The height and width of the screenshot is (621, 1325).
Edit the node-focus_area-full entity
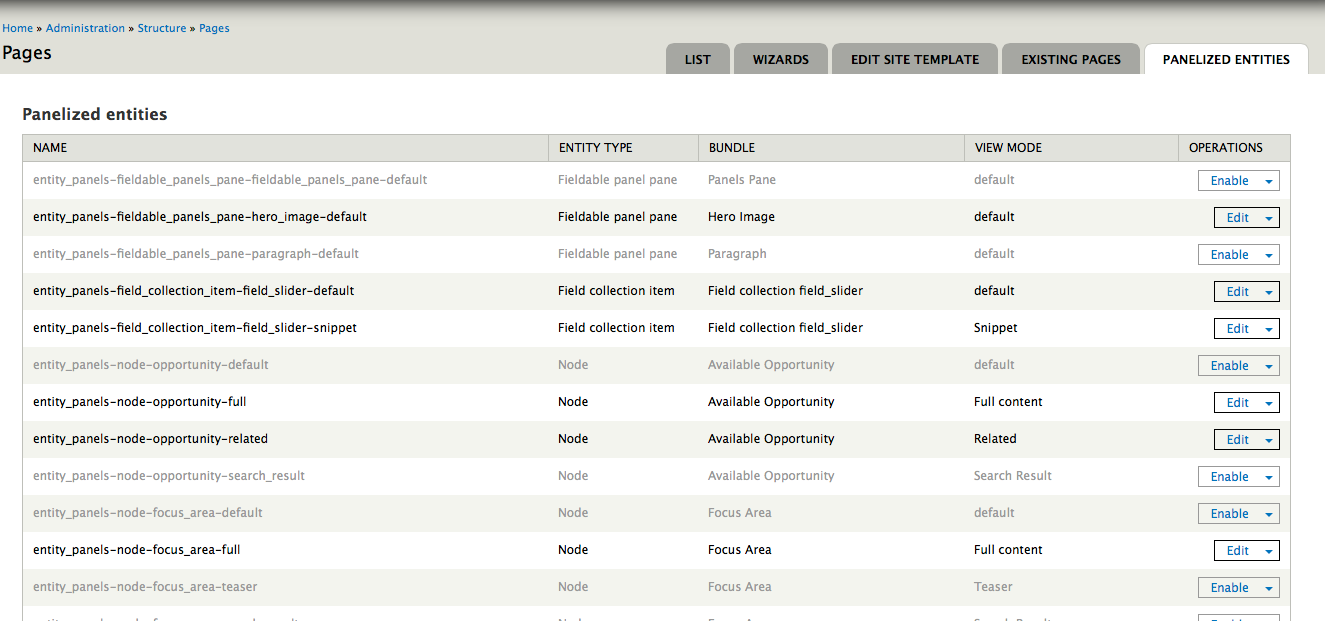pos(1237,551)
